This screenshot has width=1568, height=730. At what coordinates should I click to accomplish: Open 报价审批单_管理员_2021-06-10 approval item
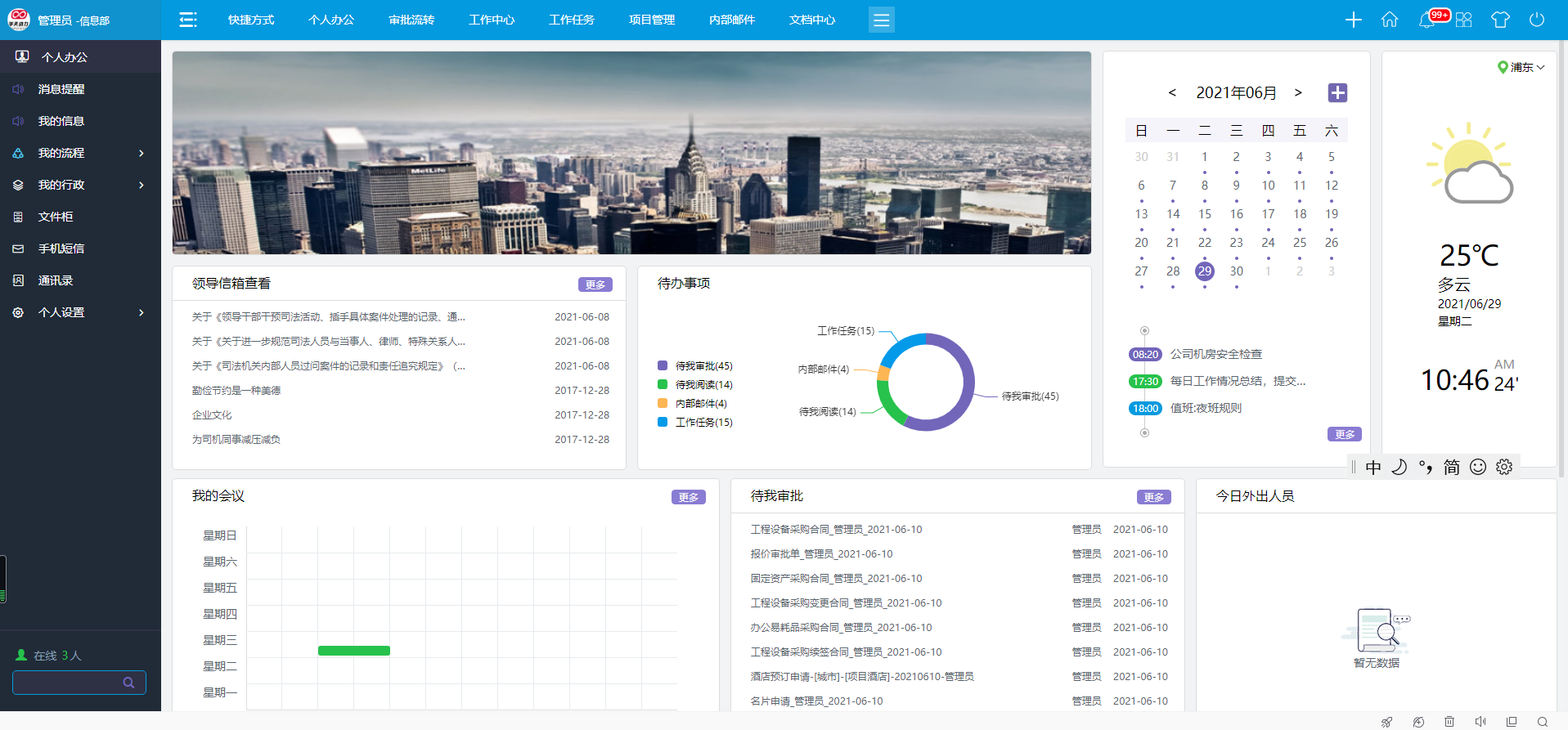(821, 554)
